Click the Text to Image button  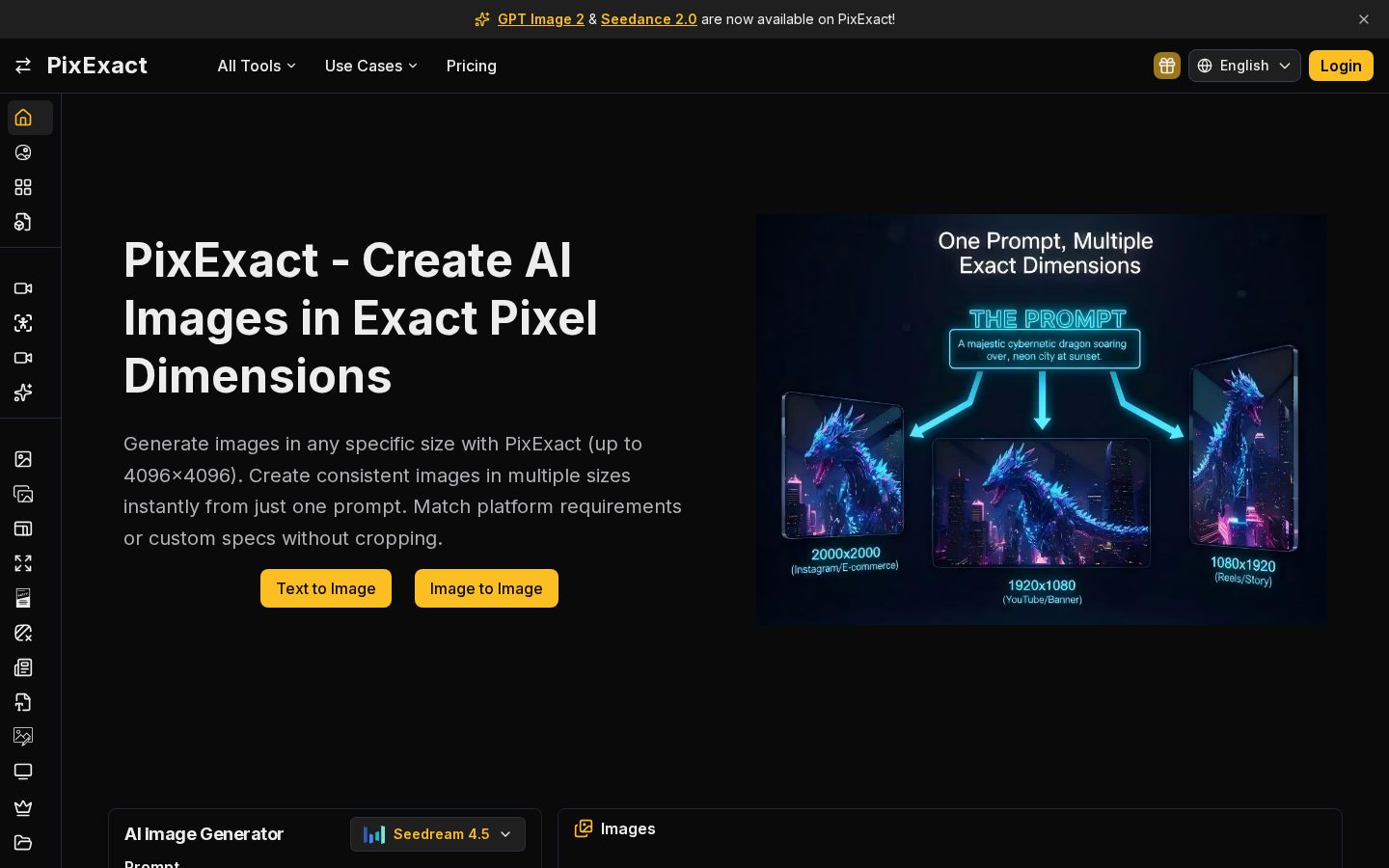tap(326, 588)
